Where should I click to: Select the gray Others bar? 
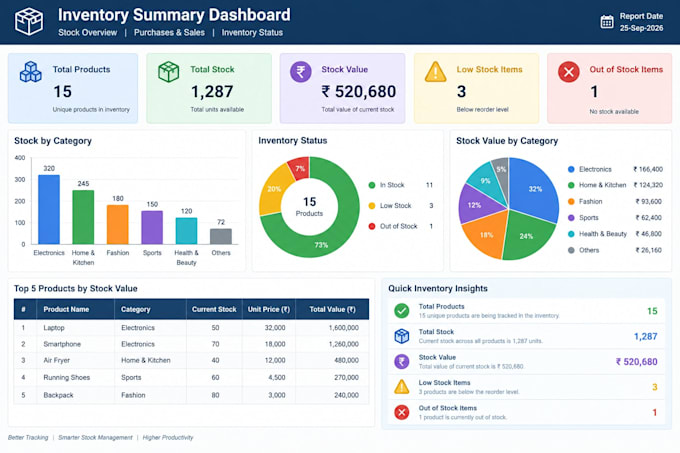[x=221, y=236]
